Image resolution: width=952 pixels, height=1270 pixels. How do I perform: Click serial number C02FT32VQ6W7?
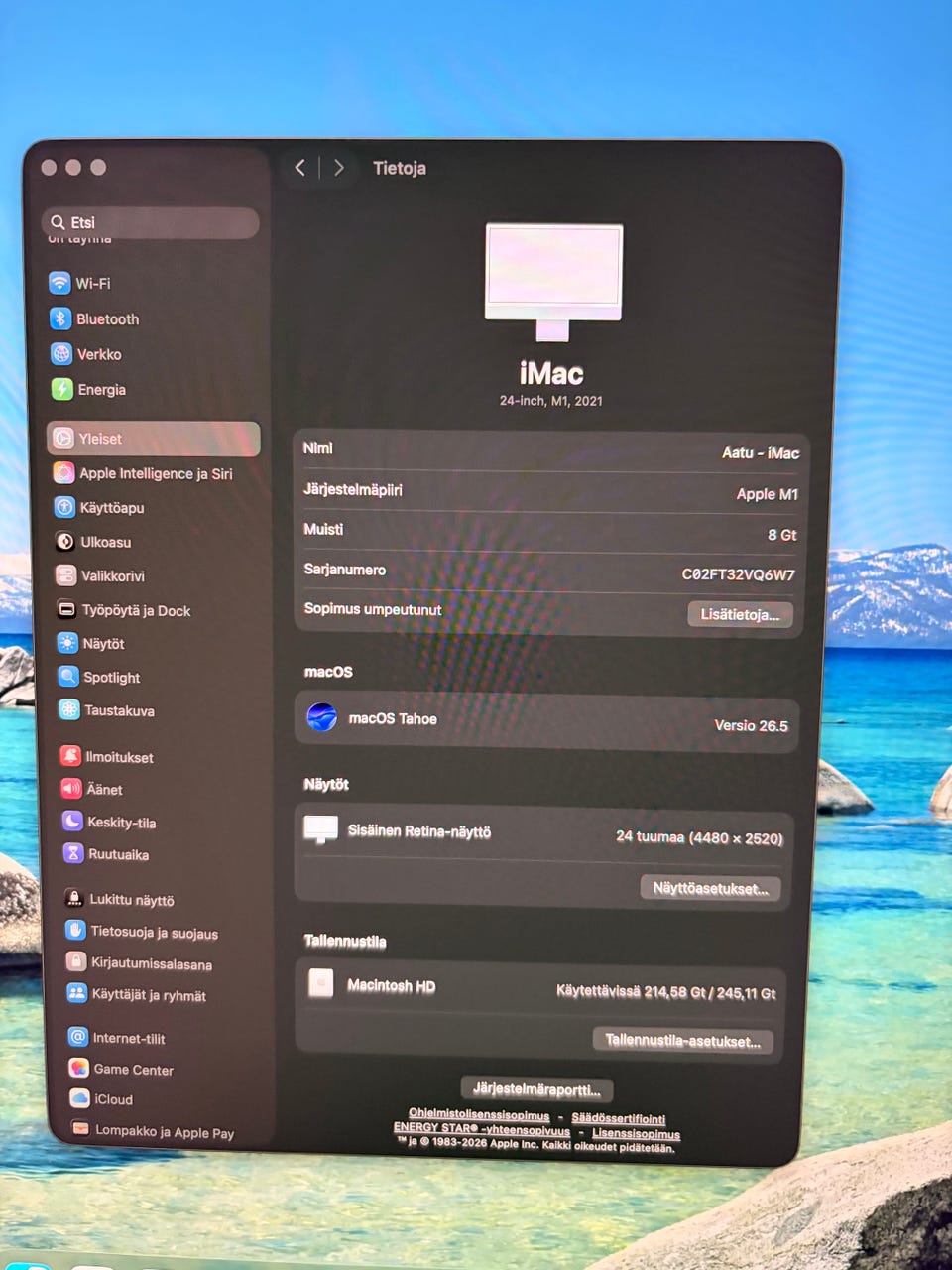tap(739, 574)
